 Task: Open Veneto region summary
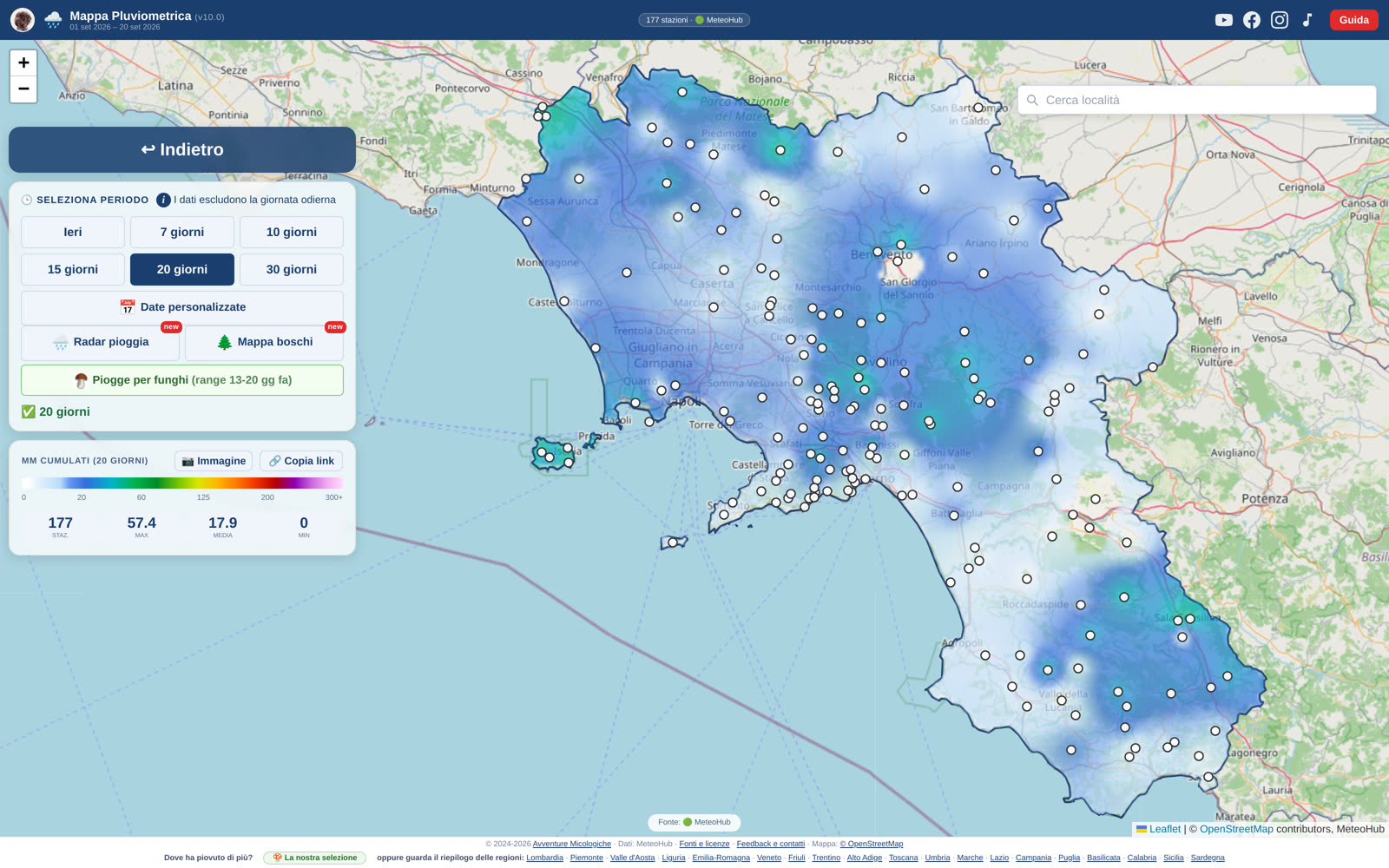(x=769, y=858)
